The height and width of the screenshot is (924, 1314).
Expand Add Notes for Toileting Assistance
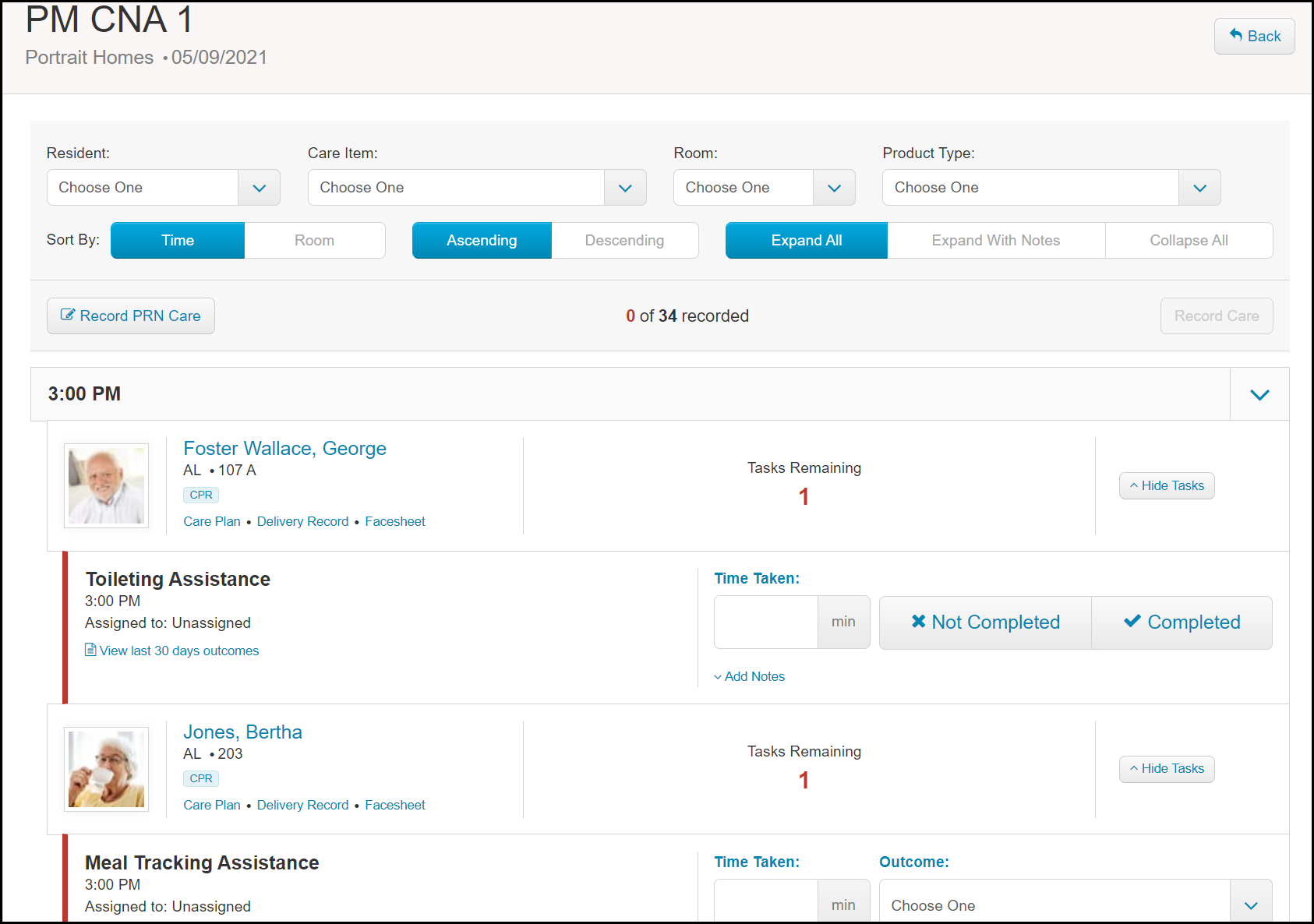750,676
